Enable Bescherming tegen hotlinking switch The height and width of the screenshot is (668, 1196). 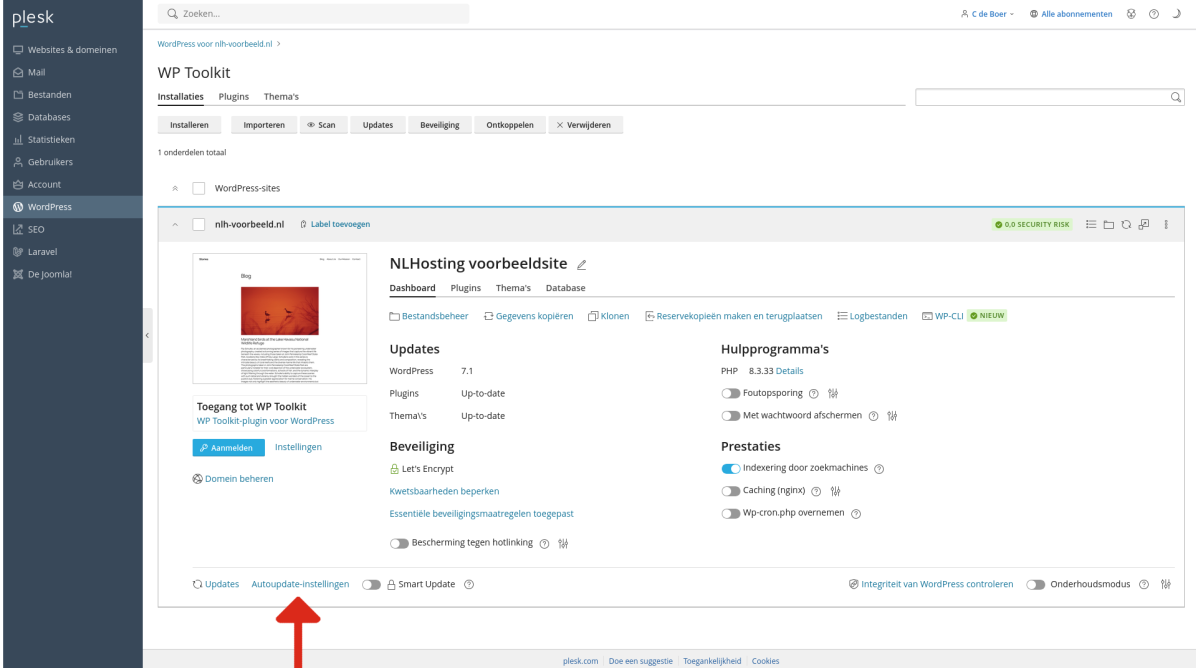tap(399, 544)
